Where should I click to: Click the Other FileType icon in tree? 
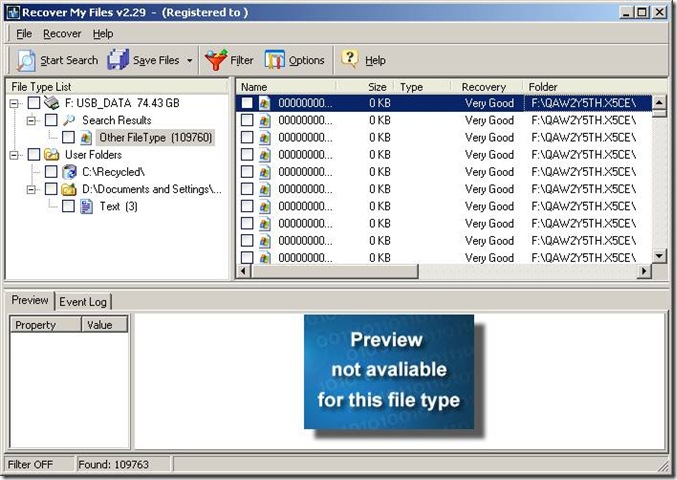point(86,138)
